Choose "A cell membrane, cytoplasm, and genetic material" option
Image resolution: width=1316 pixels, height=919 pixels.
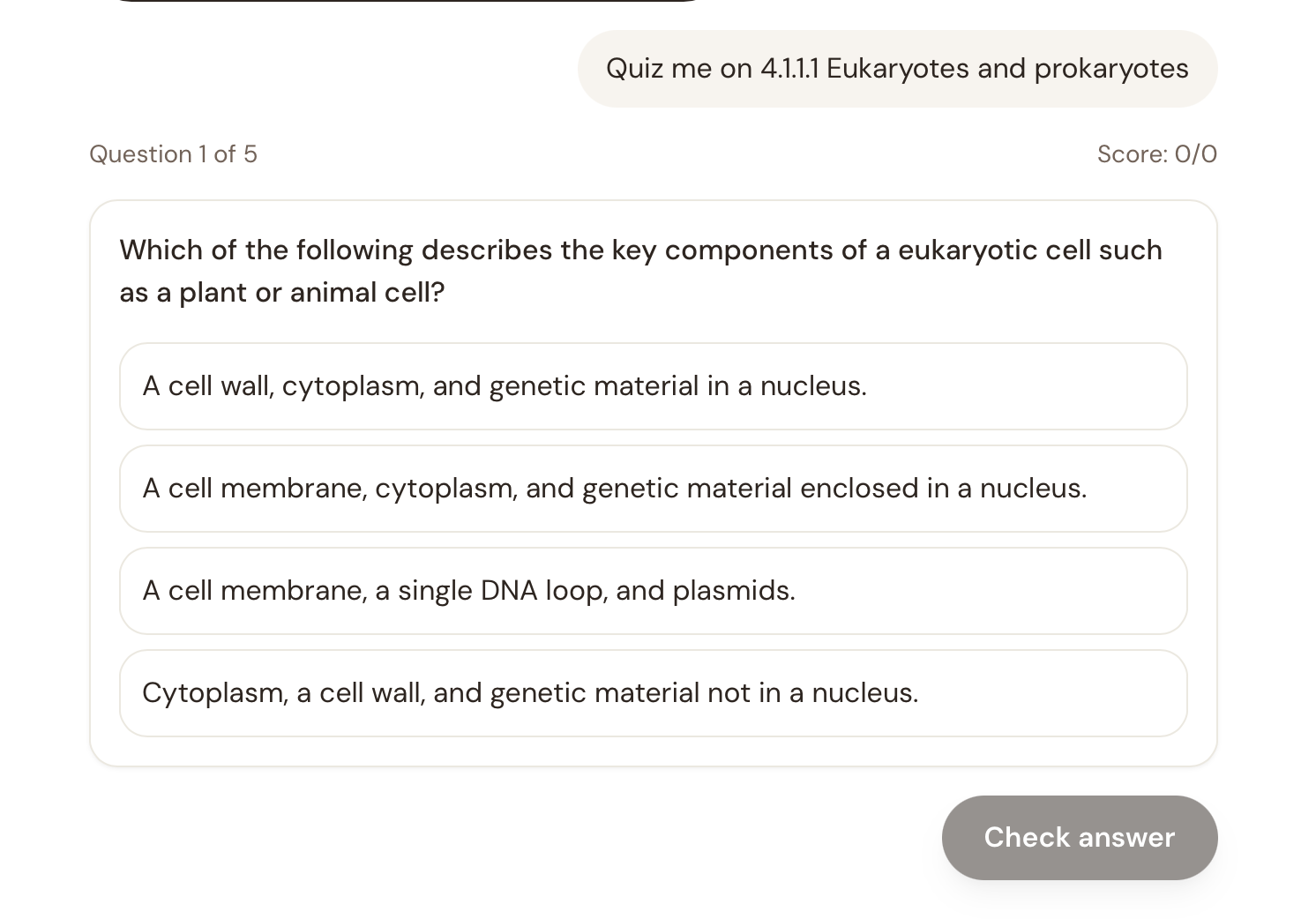(x=653, y=489)
